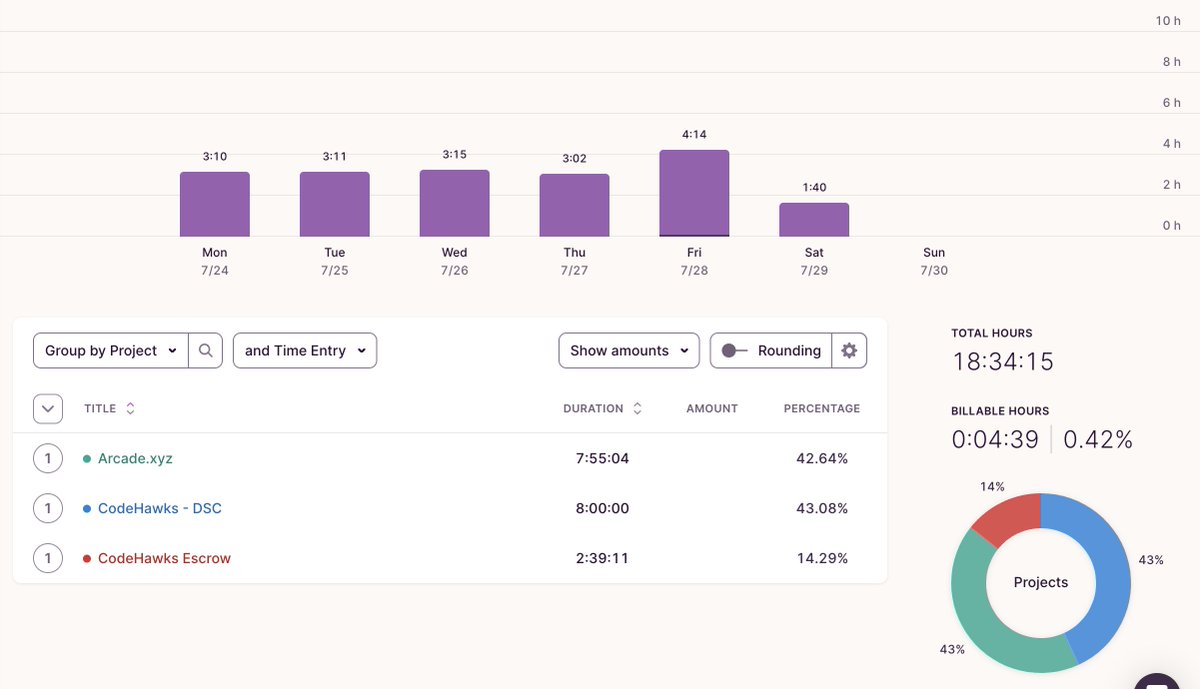The width and height of the screenshot is (1200, 689).
Task: Click the Arcade.xyz entry count circle
Action: [48, 459]
